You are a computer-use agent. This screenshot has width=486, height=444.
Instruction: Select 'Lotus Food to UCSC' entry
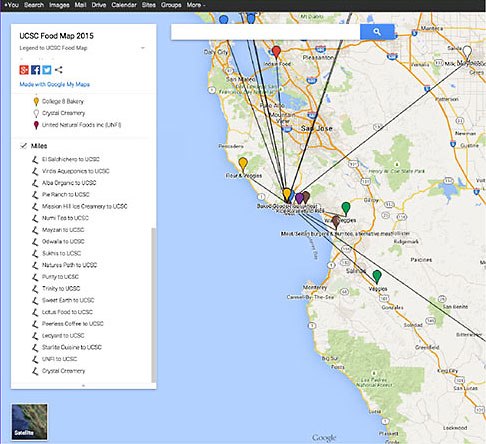tap(67, 312)
